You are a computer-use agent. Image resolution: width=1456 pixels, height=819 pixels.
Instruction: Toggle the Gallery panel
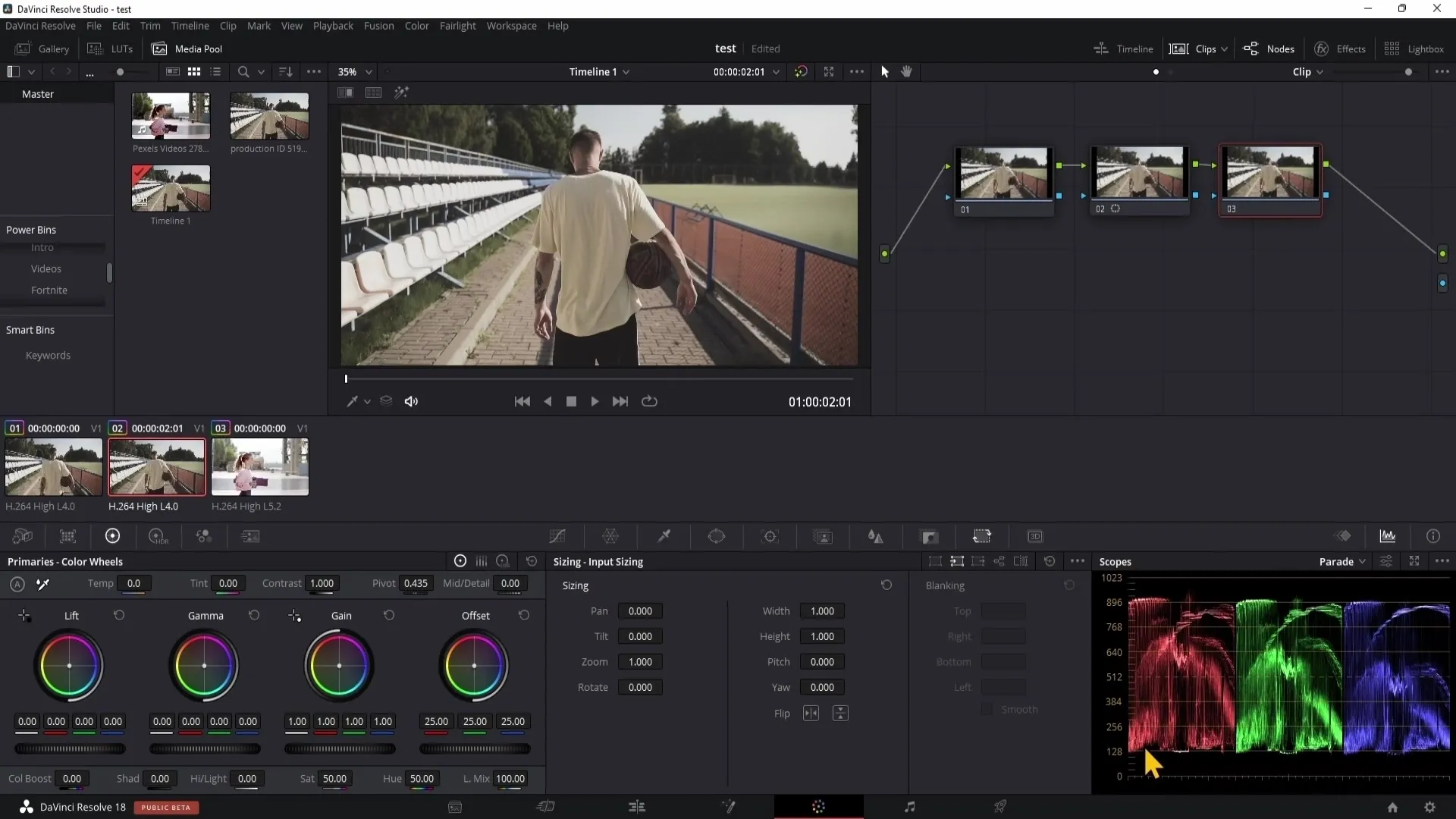42,49
